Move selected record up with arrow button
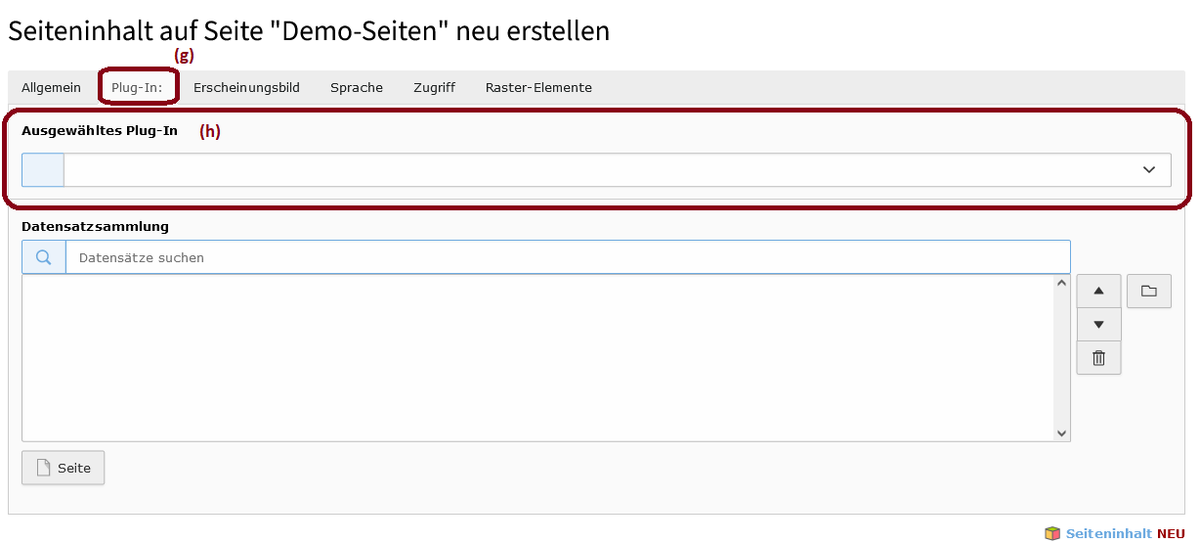1200x543 pixels. (x=1099, y=291)
